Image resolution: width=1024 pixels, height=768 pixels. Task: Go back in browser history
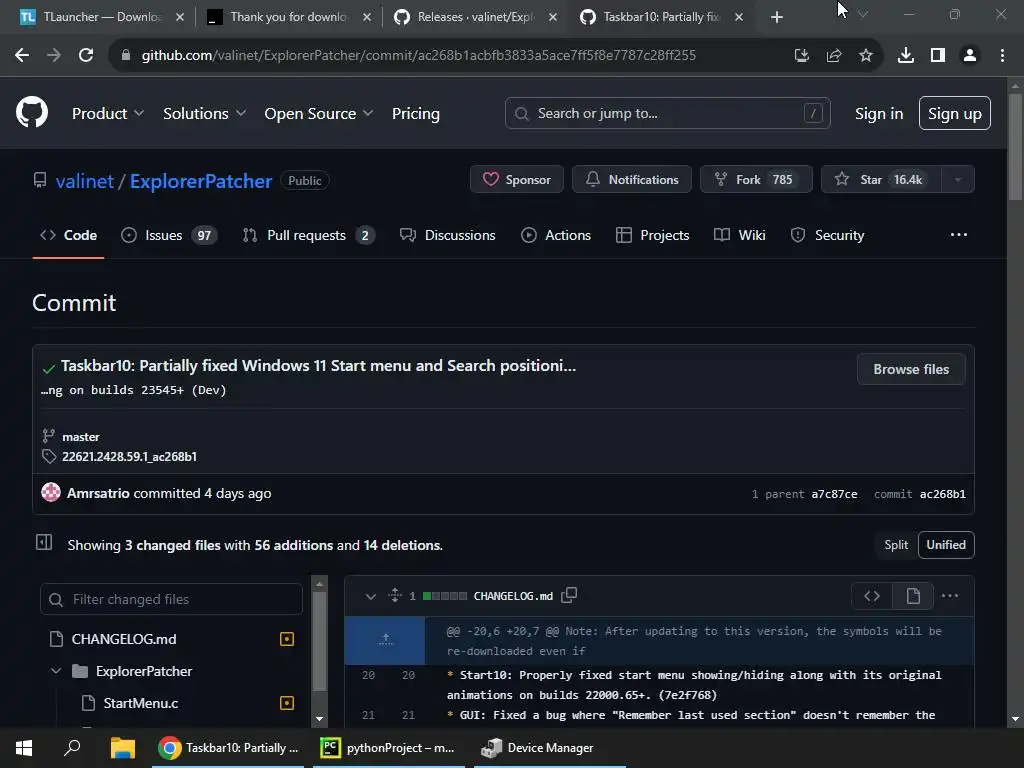[x=22, y=56]
